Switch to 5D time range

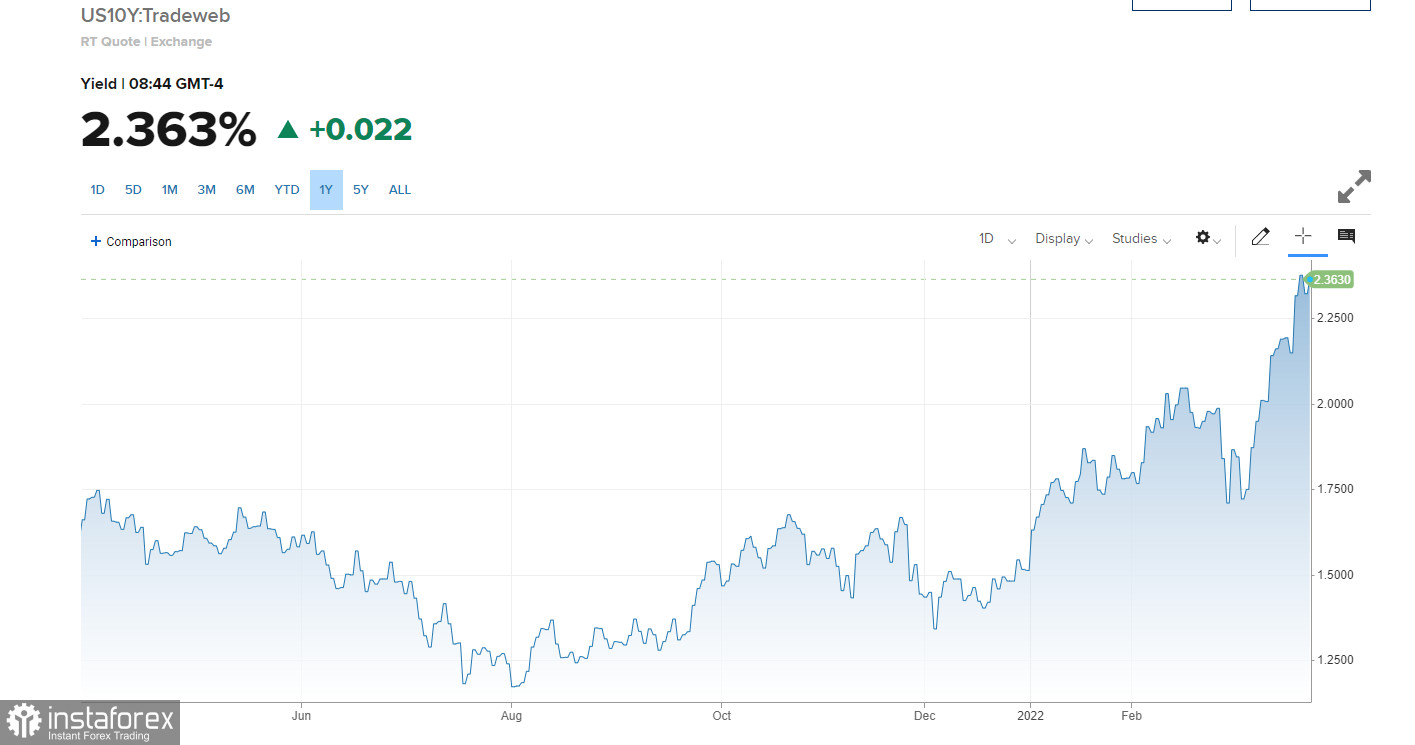point(133,190)
